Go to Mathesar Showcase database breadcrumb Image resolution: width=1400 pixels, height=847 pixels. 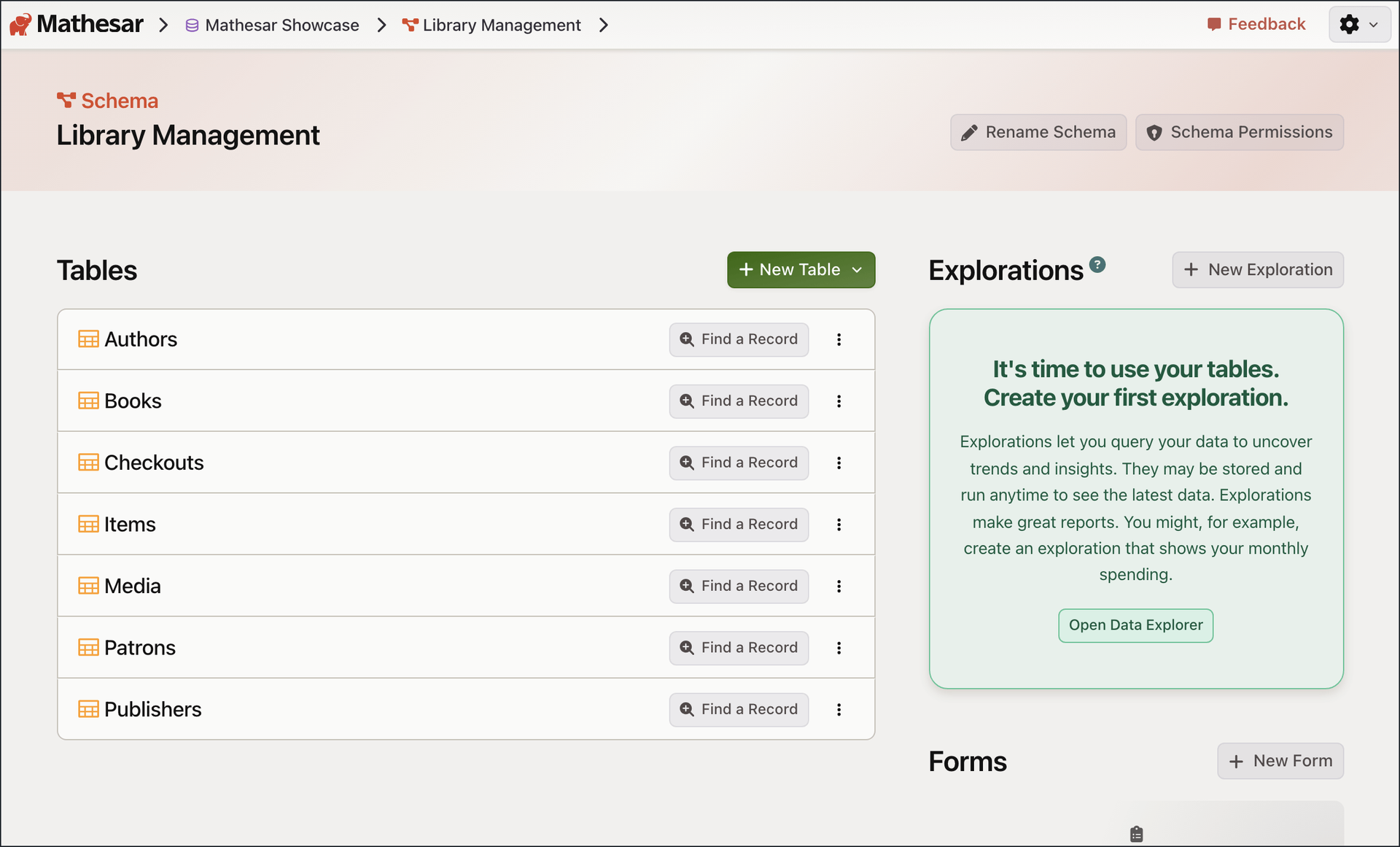tap(273, 26)
